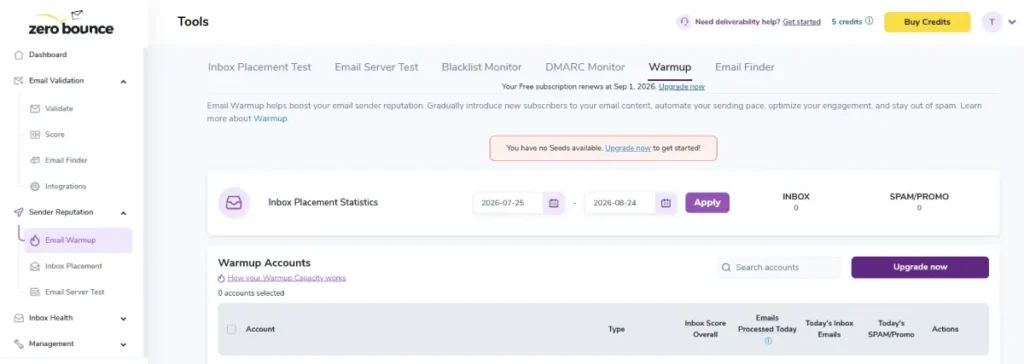Click the Inbox Placement Statistics inbox icon
The image size is (1024, 364).
click(x=234, y=203)
